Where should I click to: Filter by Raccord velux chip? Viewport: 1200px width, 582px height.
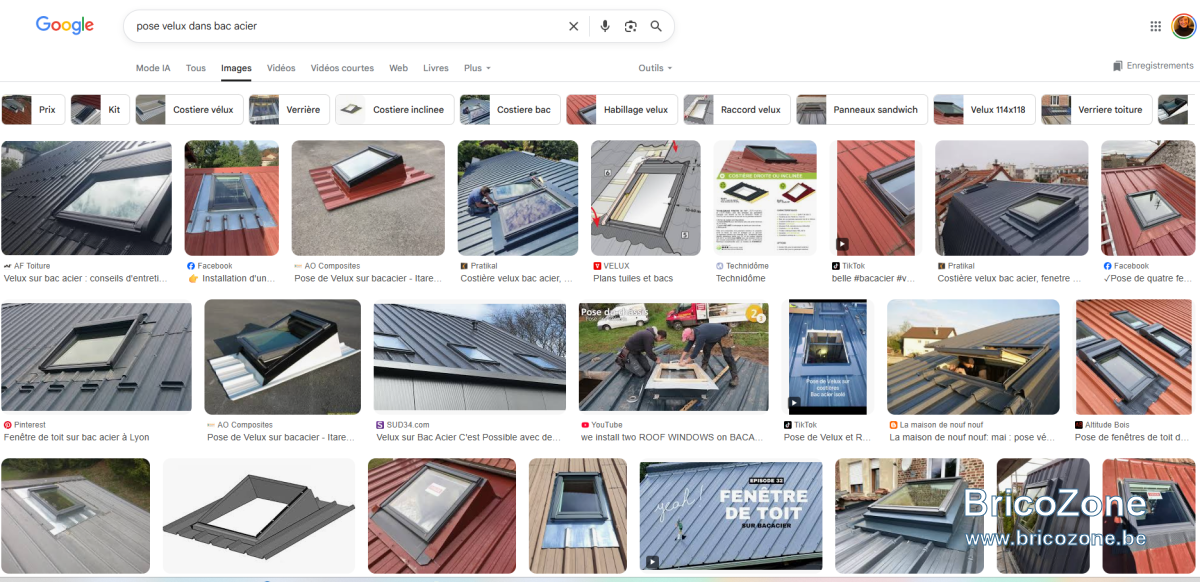click(737, 110)
